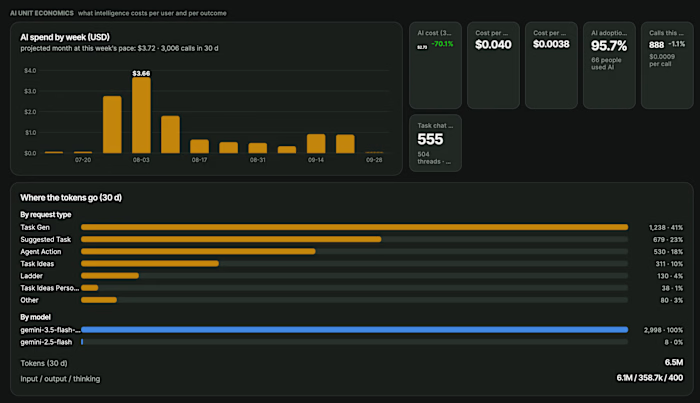The height and width of the screenshot is (403, 700).
Task: Select the orange bar for Other
Action: (x=99, y=299)
